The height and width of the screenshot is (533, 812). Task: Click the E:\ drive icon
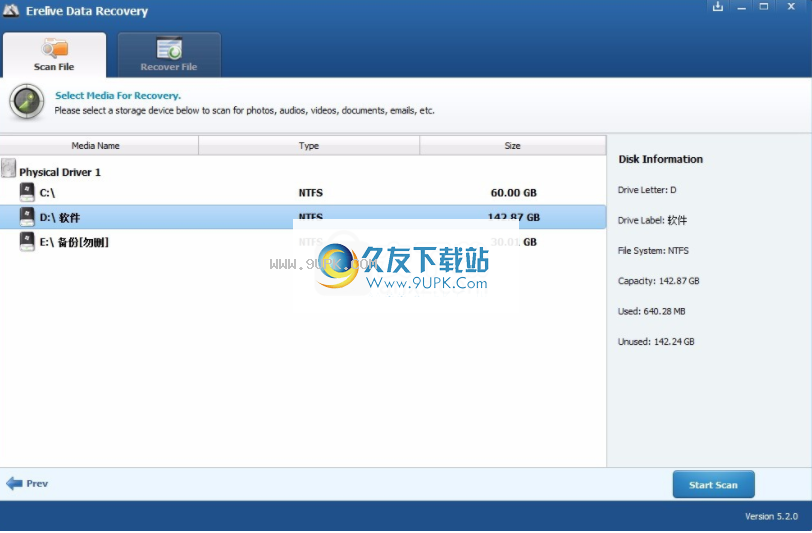point(27,241)
